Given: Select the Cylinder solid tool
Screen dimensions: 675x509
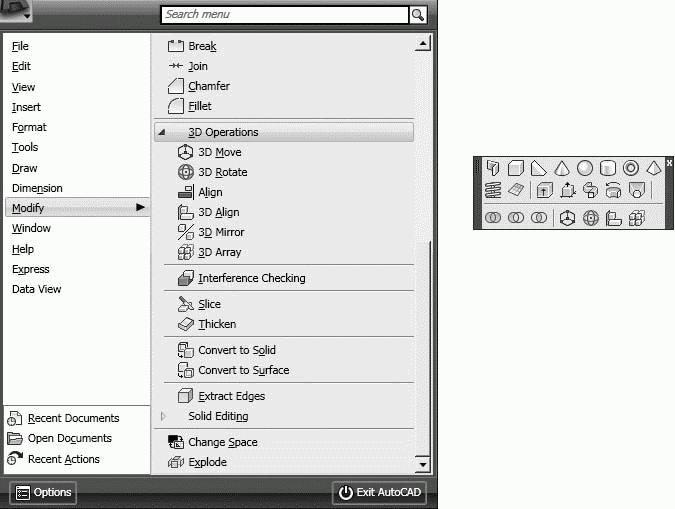Looking at the screenshot, I should 607,168.
